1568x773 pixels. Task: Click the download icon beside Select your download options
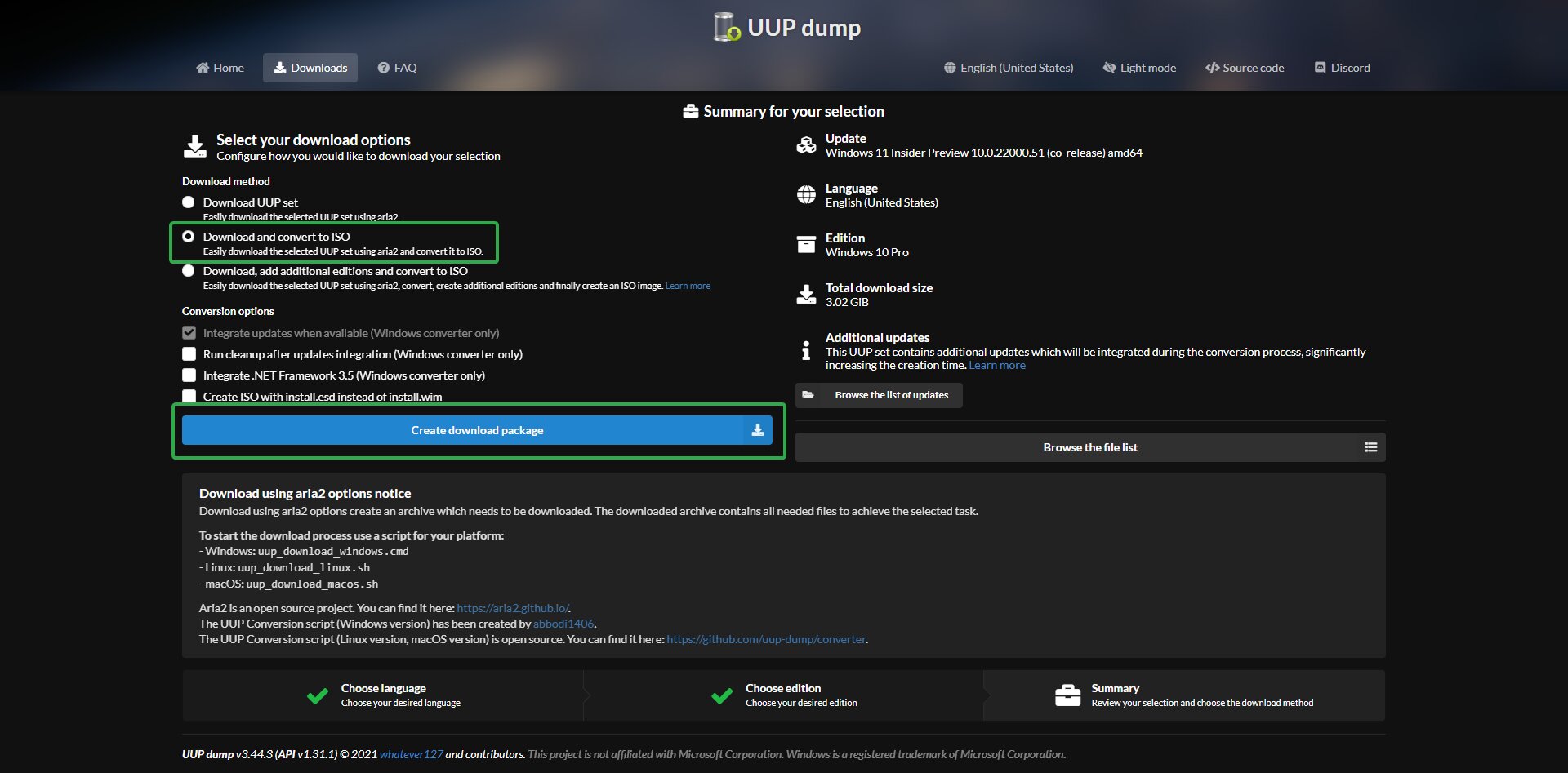coord(195,147)
